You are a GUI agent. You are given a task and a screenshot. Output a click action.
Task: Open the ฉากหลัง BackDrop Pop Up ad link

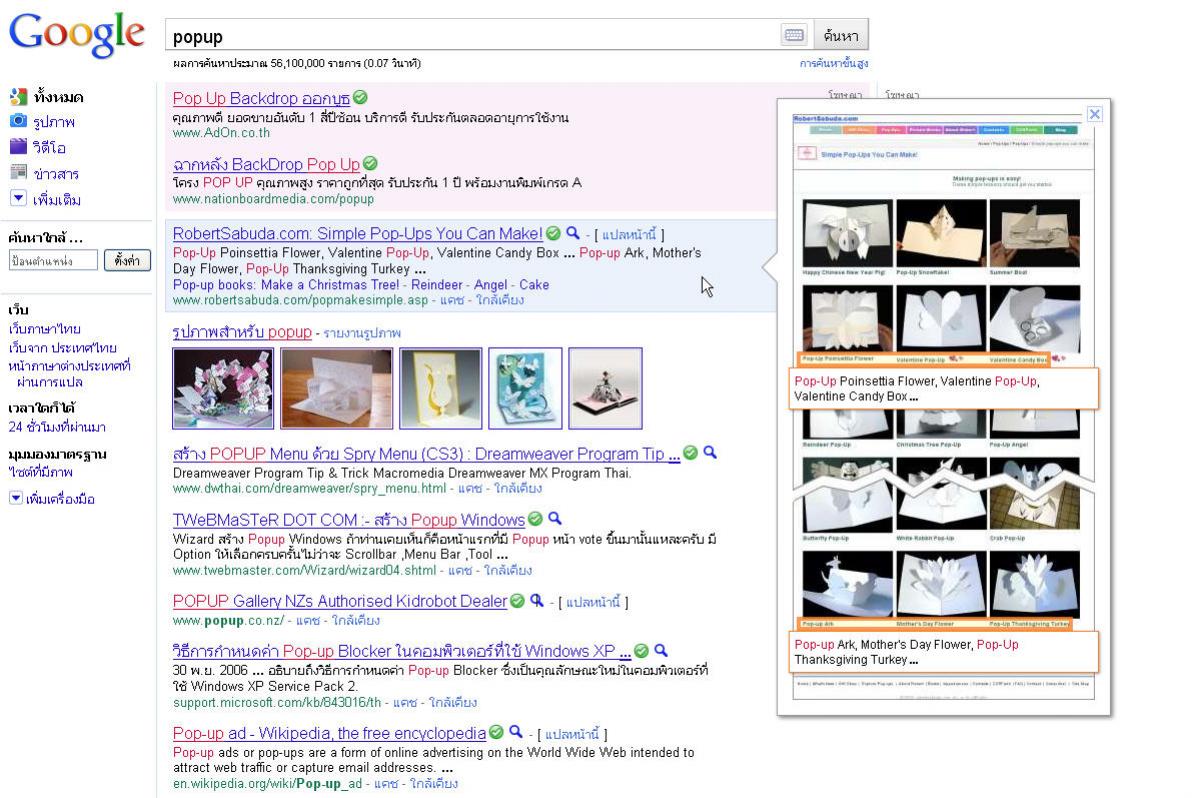click(x=266, y=164)
